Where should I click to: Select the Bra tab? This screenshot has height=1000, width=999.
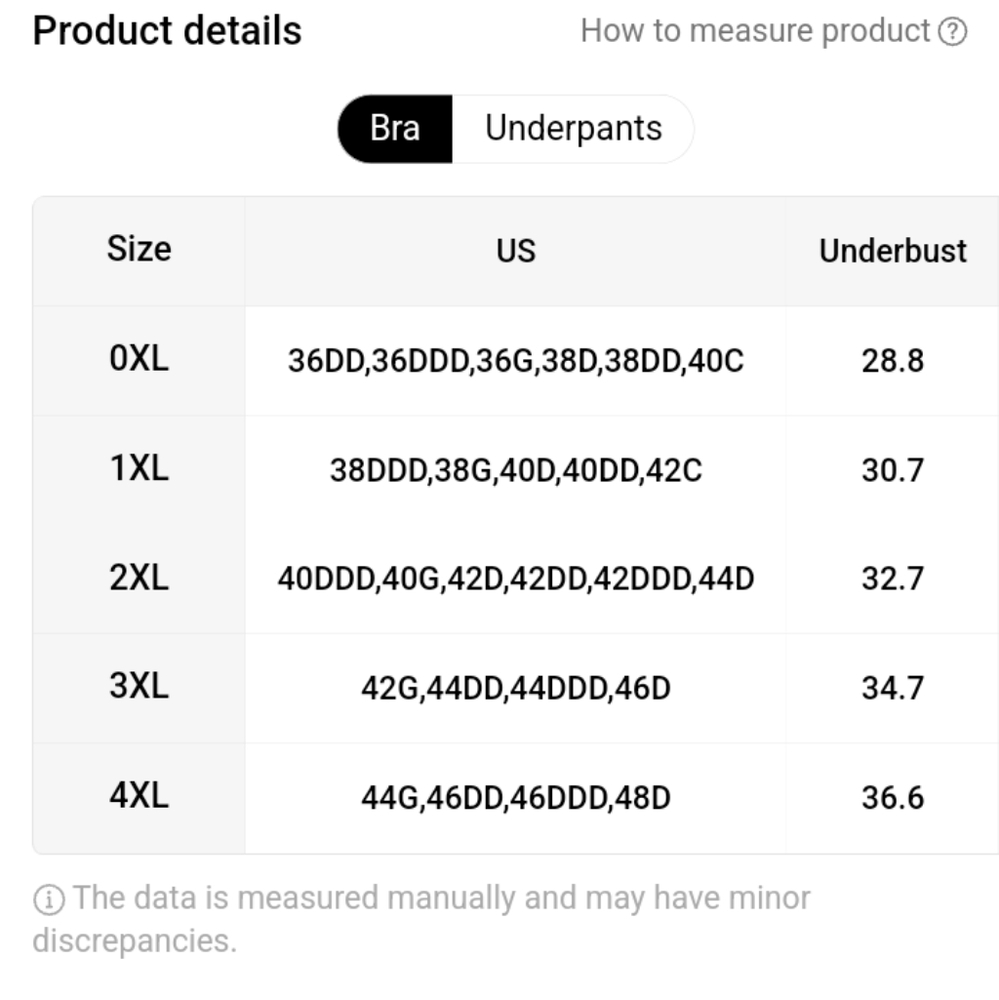(x=395, y=129)
